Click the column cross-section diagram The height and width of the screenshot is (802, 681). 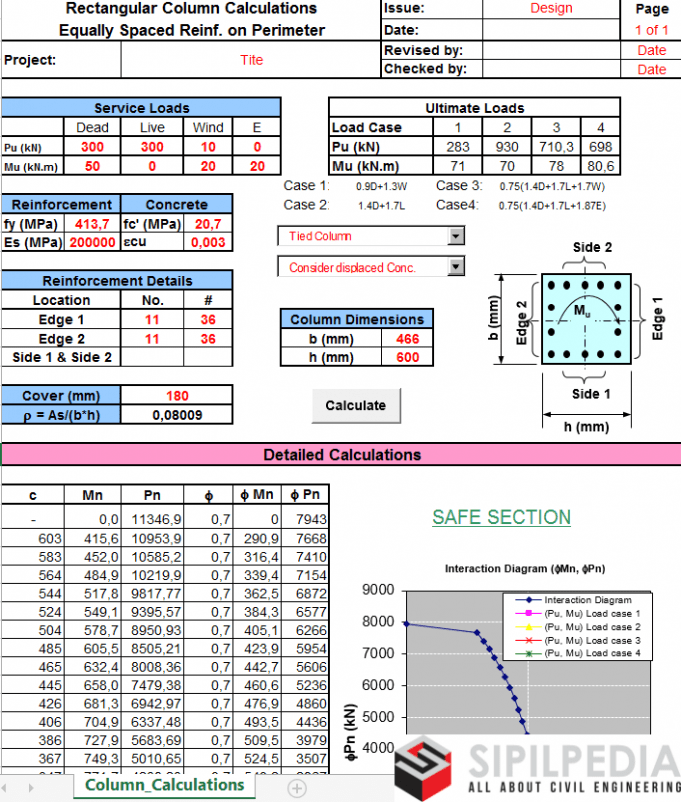tap(587, 319)
